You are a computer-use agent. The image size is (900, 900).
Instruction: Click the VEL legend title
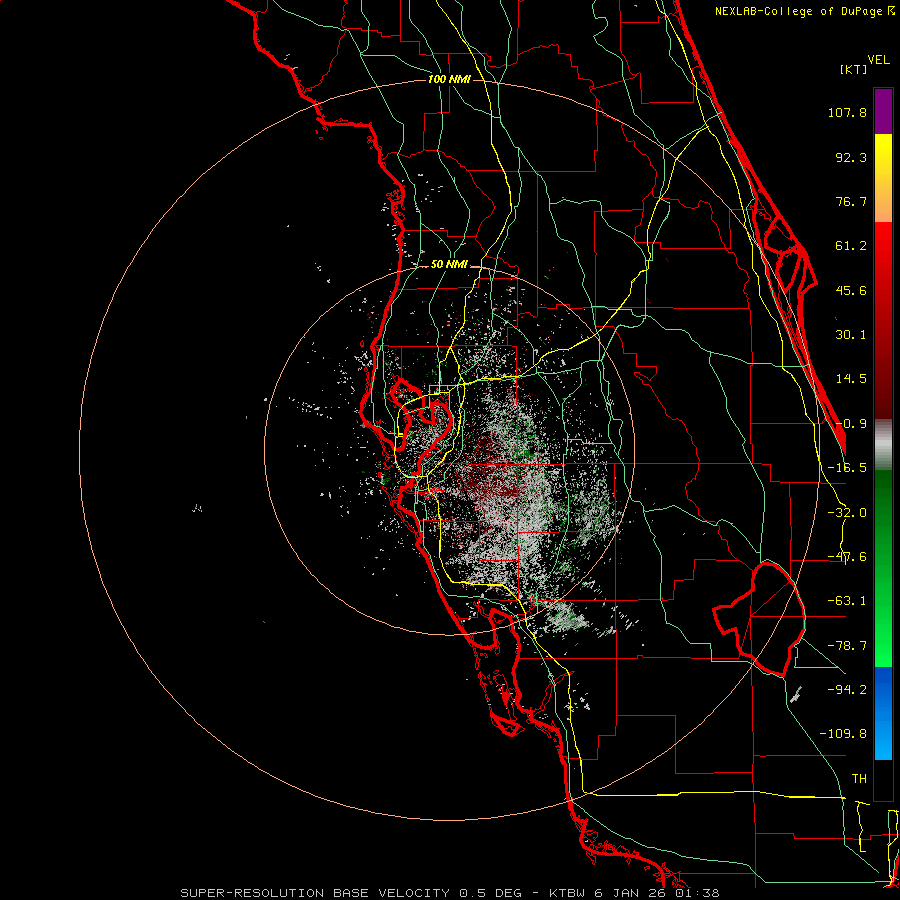pyautogui.click(x=878, y=60)
